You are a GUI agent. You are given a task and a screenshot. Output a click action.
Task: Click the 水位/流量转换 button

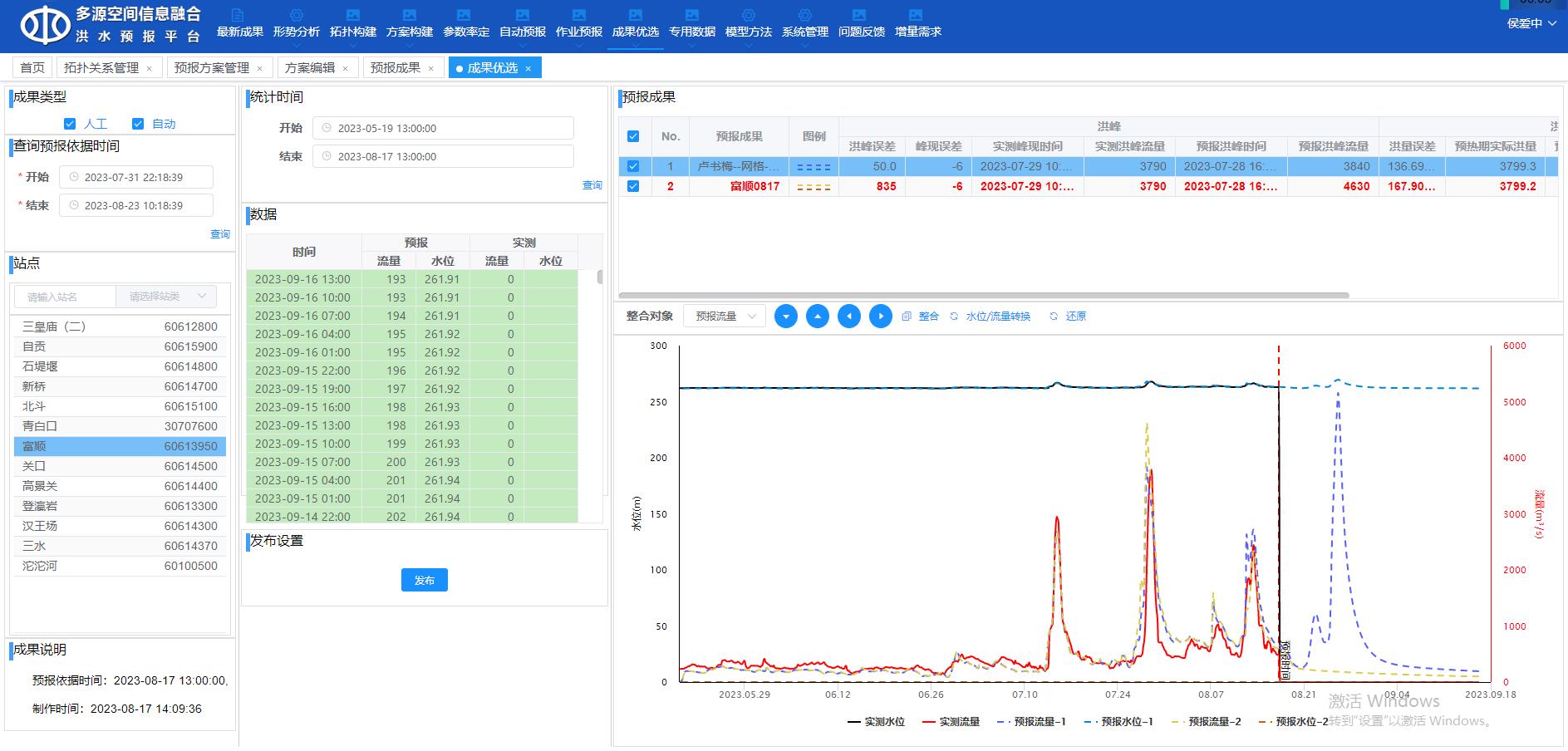[x=990, y=317]
